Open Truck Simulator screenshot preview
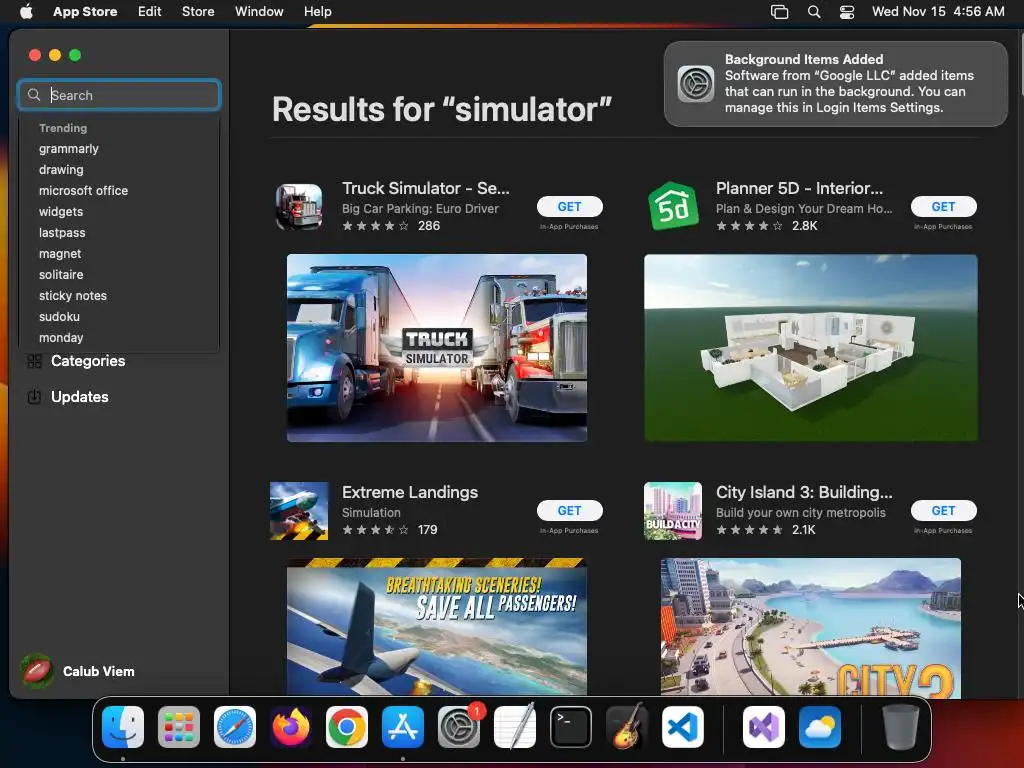Image resolution: width=1024 pixels, height=768 pixels. point(437,348)
